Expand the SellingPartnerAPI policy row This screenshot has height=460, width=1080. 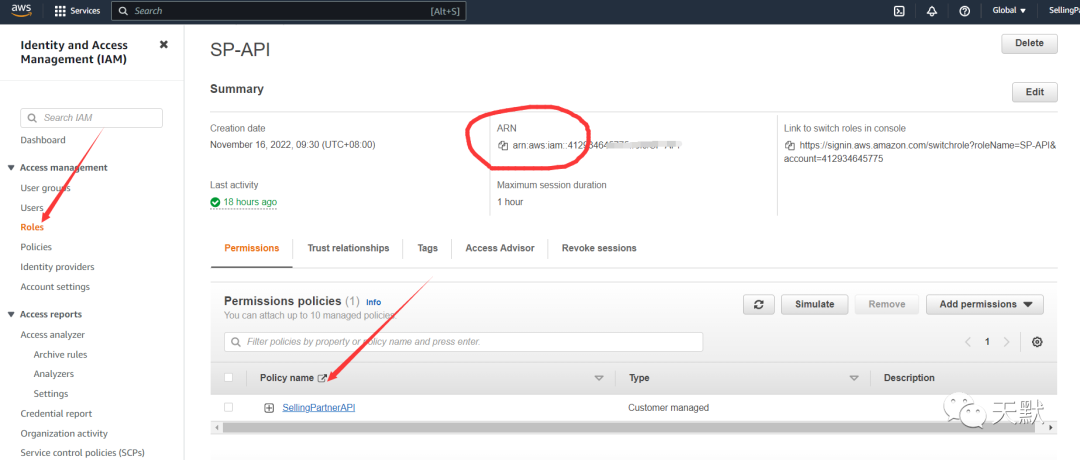click(269, 408)
